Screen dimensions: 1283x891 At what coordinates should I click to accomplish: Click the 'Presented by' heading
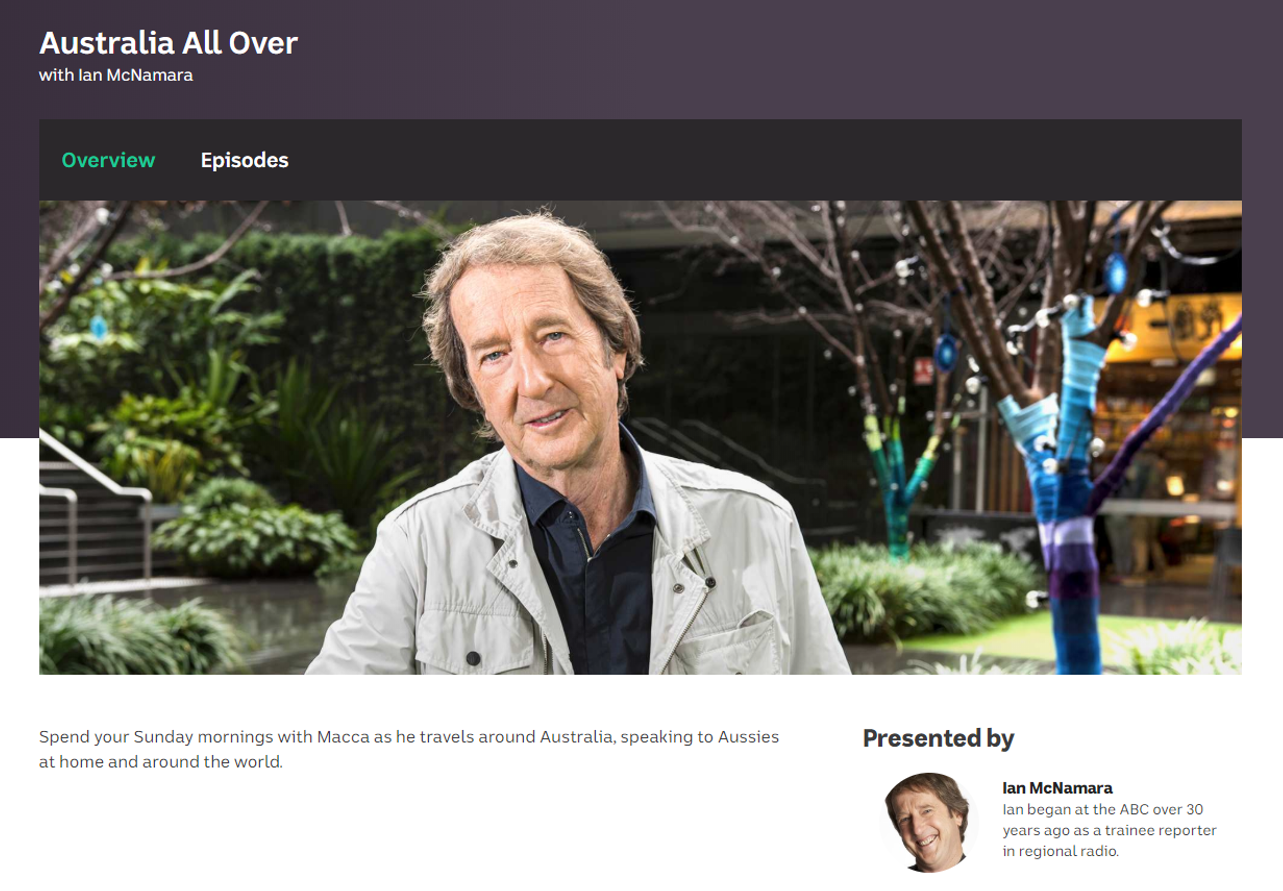pos(938,738)
